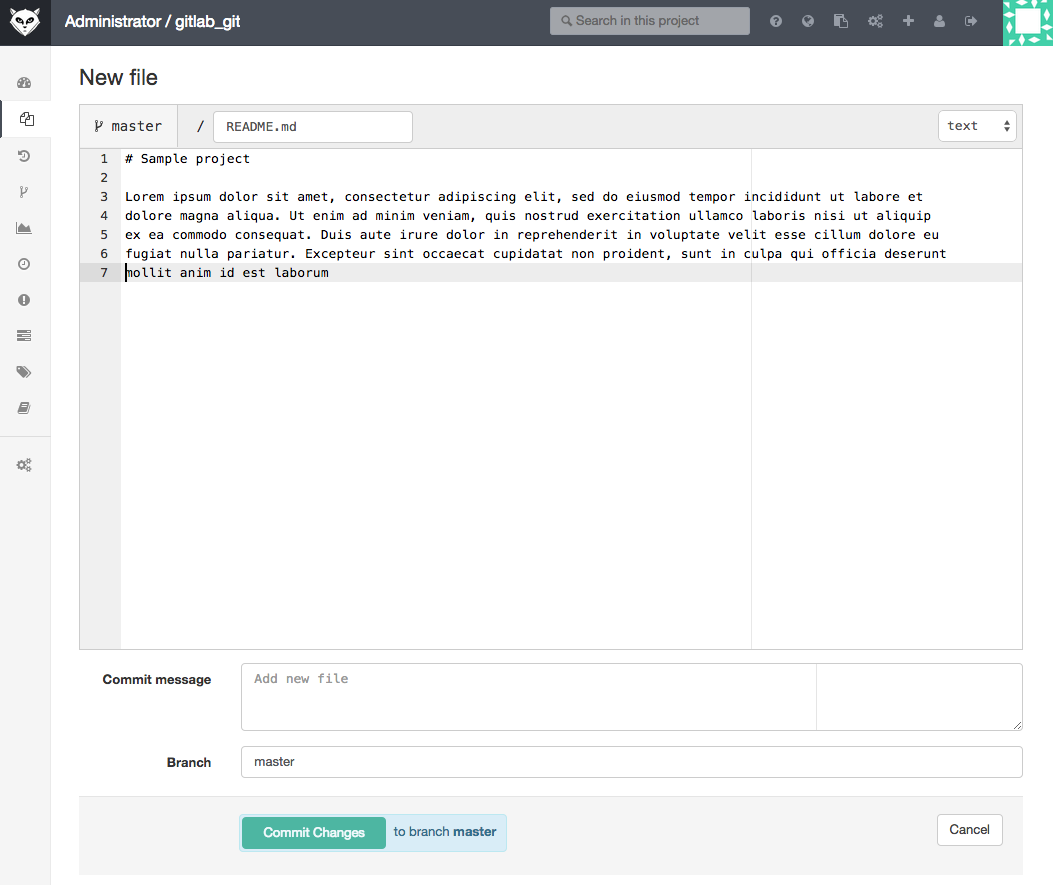Image resolution: width=1053 pixels, height=885 pixels.
Task: Open the admin area gears icon
Action: pyautogui.click(x=875, y=21)
